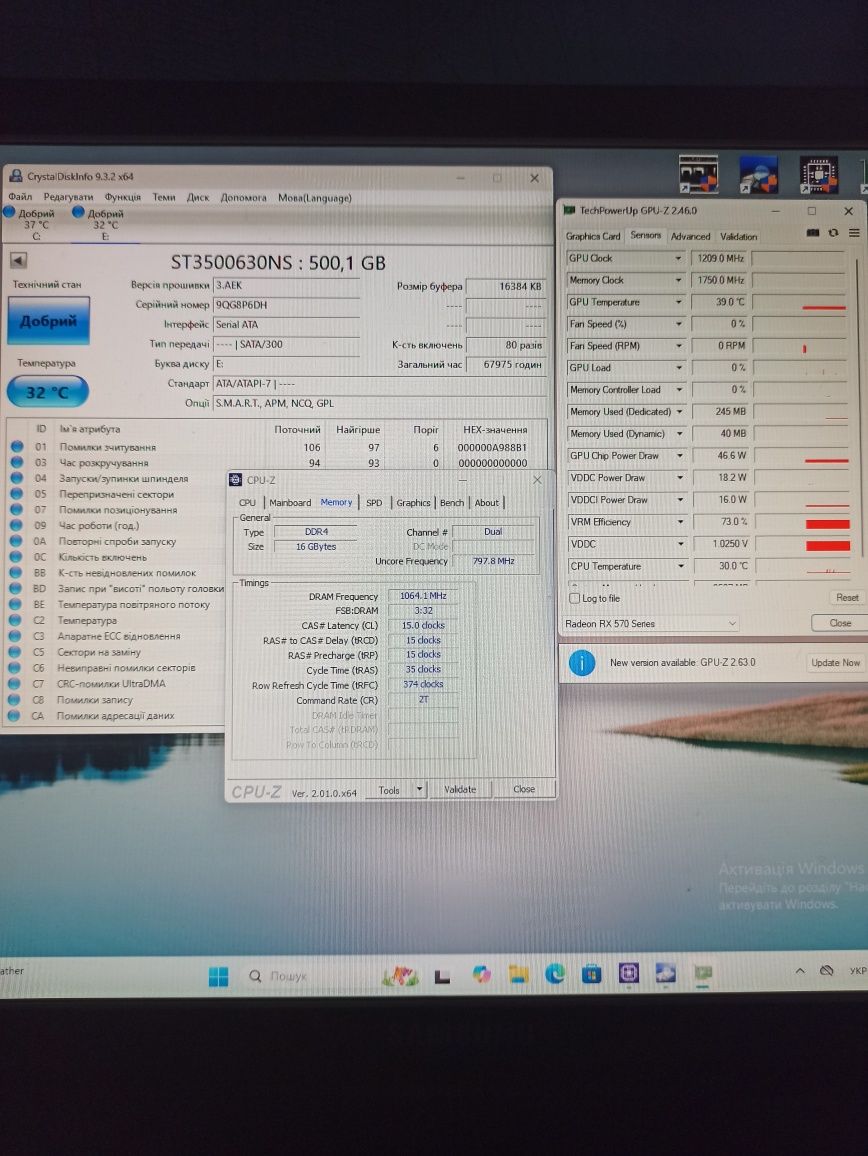
Task: Open the Advanced tab in GPU-Z
Action: [x=690, y=237]
